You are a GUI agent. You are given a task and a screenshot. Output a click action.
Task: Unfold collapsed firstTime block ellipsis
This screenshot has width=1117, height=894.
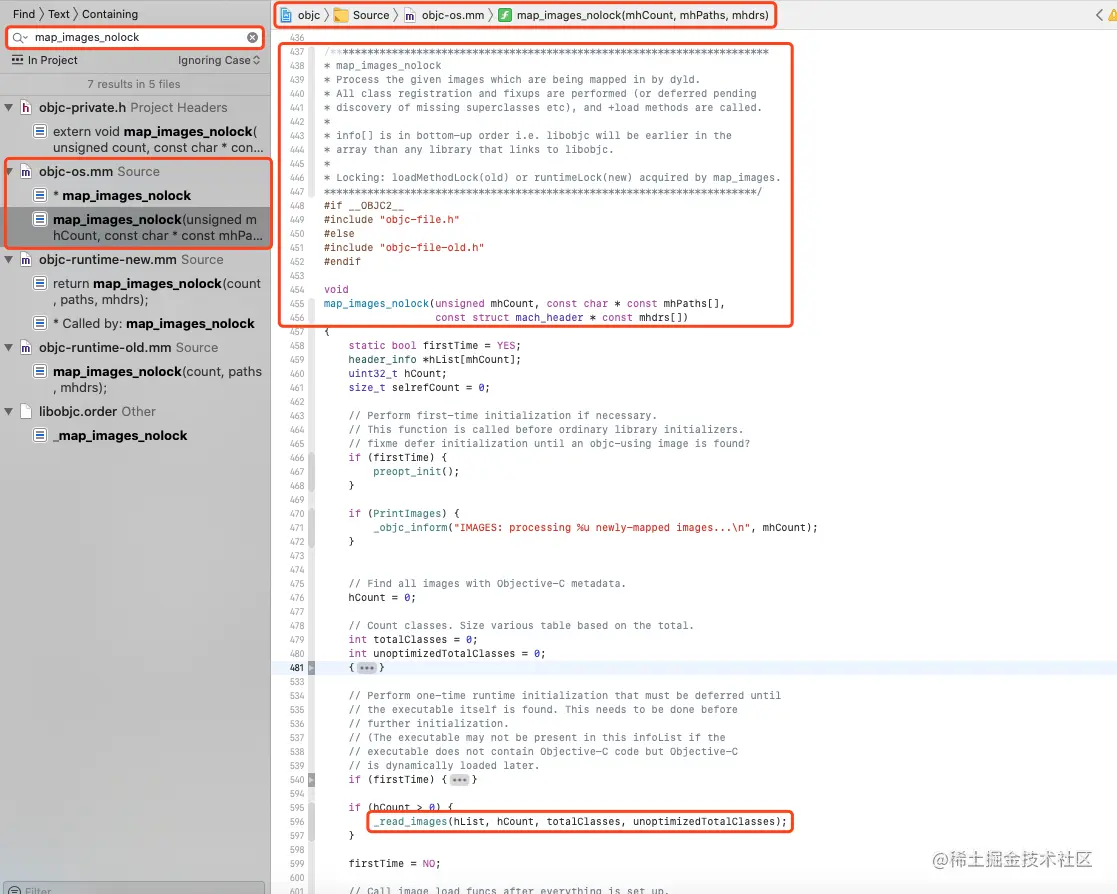460,780
